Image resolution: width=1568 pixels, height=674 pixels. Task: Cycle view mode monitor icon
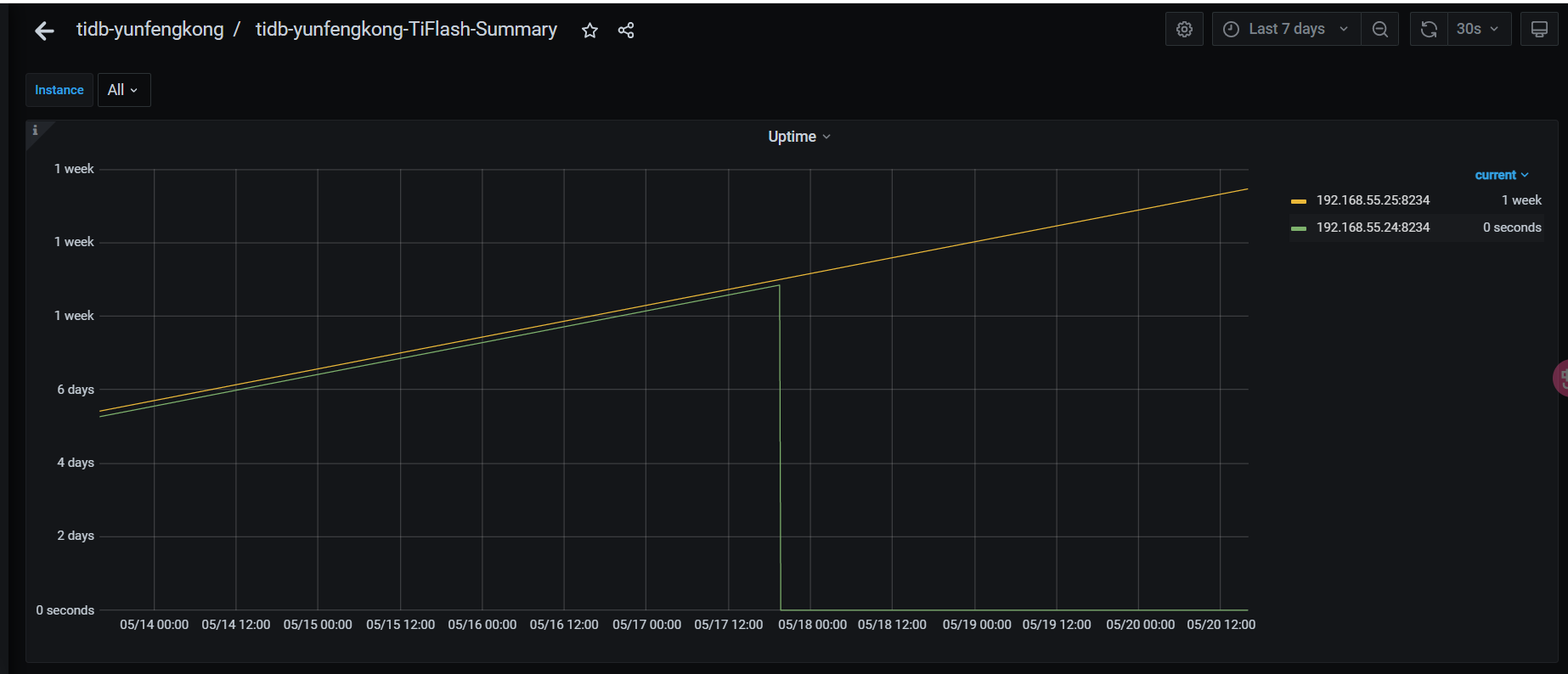pyautogui.click(x=1538, y=30)
